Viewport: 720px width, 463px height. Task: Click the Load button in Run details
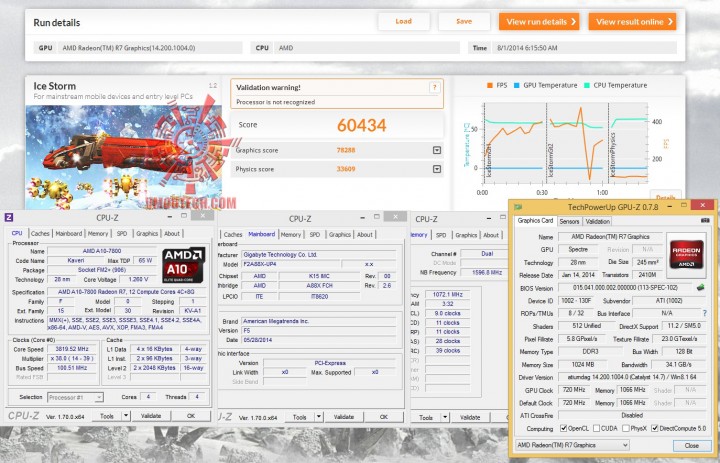click(404, 21)
